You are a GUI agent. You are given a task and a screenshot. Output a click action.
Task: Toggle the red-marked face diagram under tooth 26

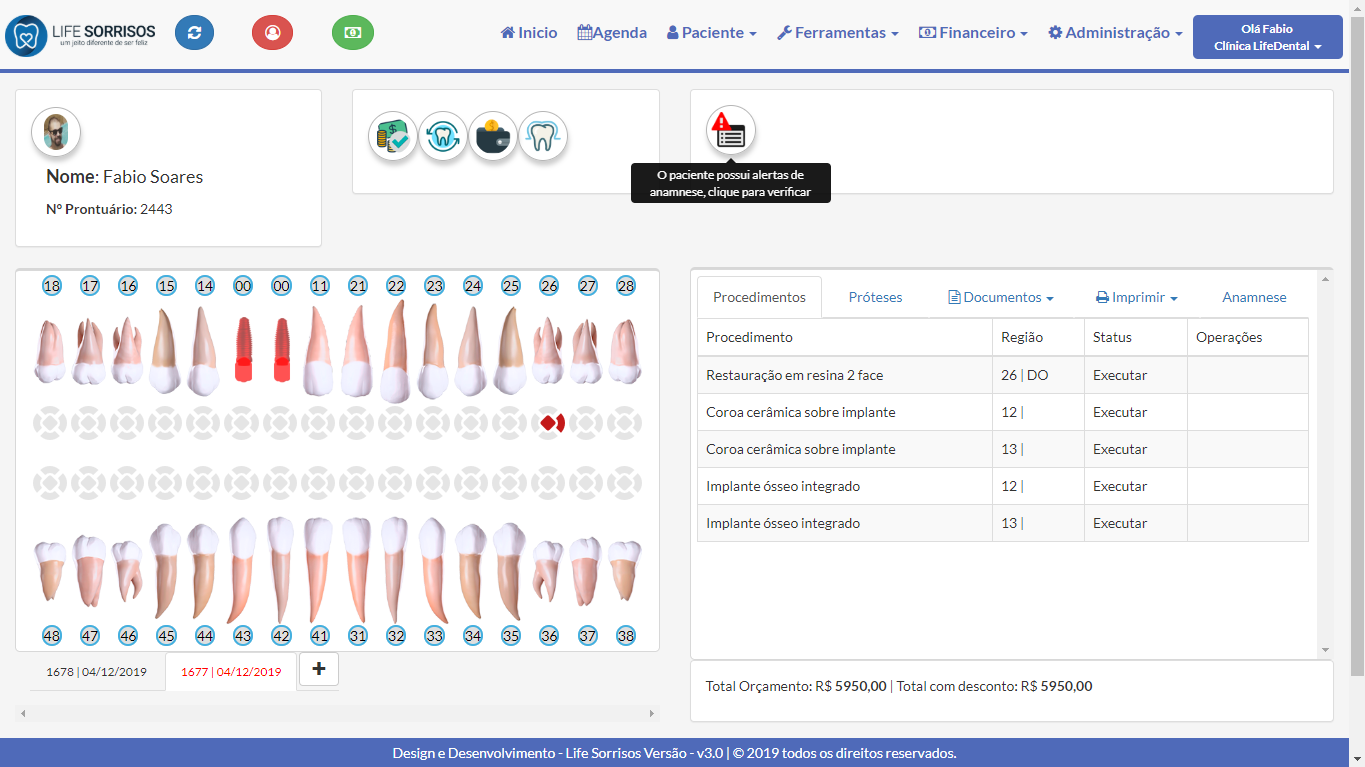tap(548, 423)
